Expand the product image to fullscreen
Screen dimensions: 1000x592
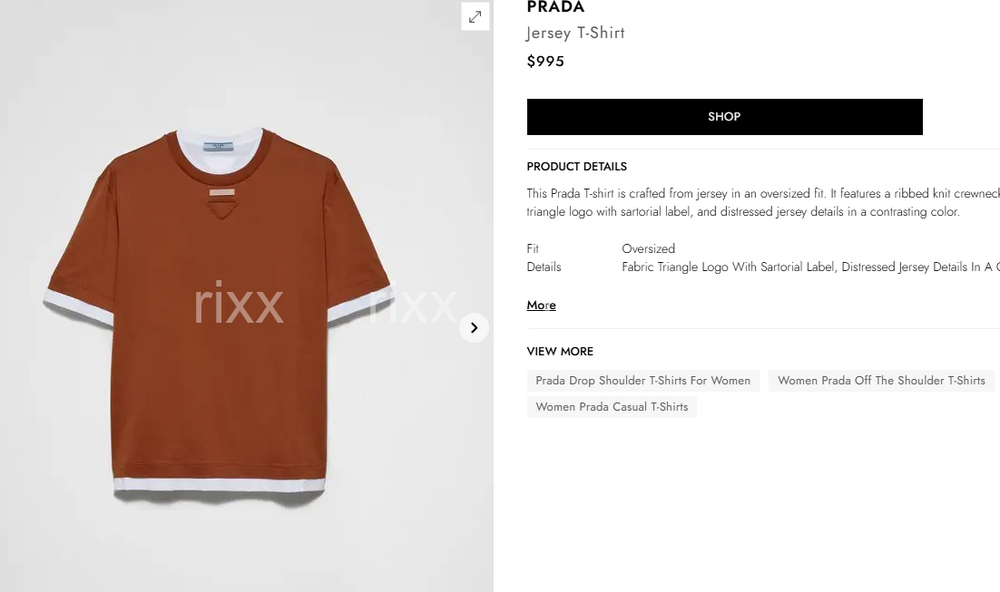[x=475, y=16]
